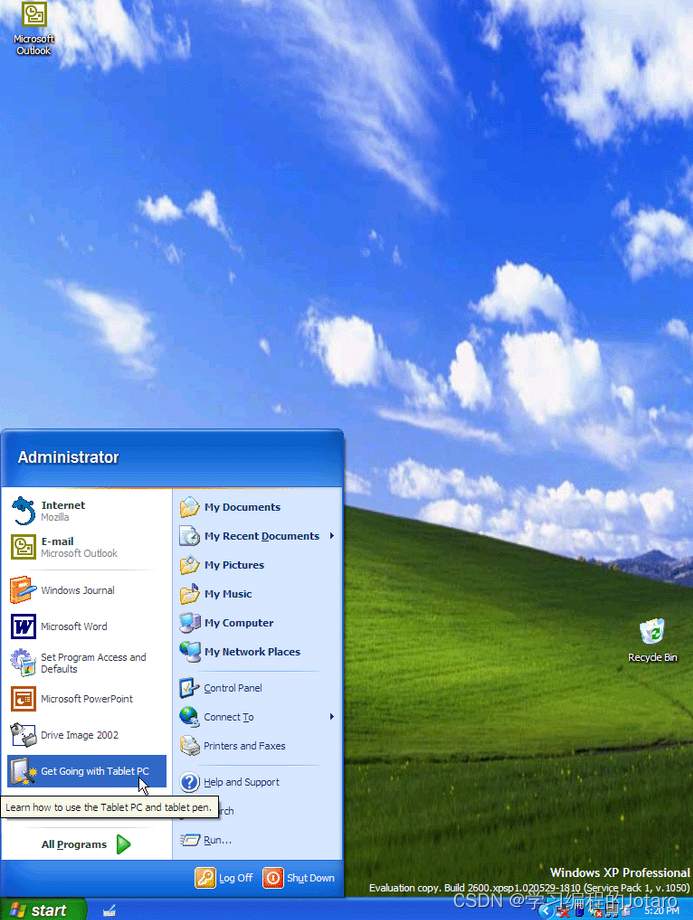Open My Music folder
Viewport: 693px width, 920px height.
point(258,594)
